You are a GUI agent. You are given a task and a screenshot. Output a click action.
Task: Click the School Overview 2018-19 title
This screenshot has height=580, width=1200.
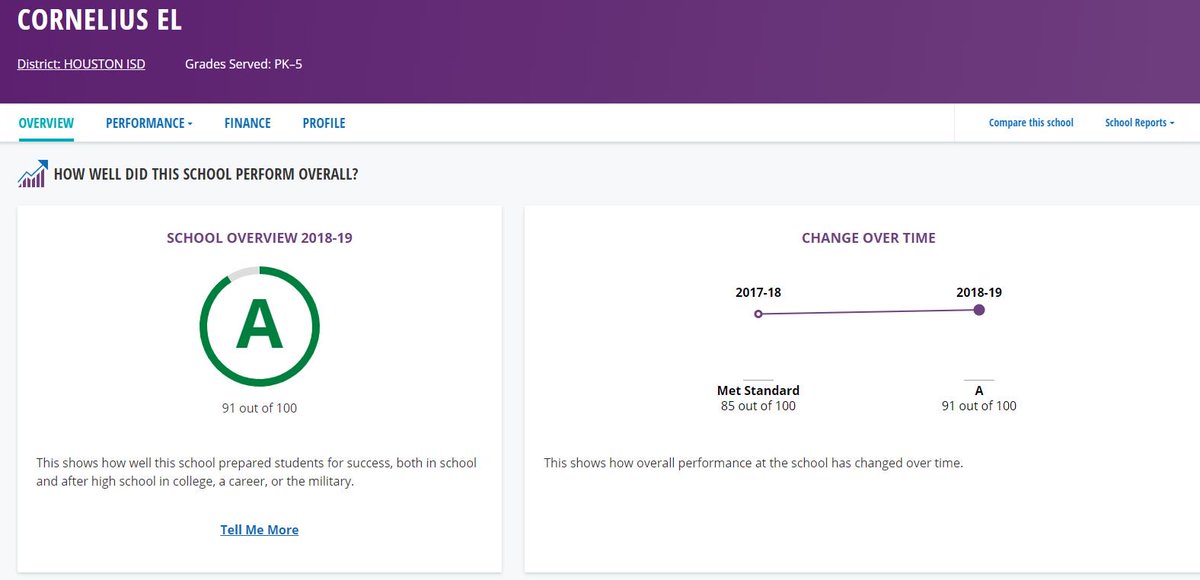click(259, 238)
